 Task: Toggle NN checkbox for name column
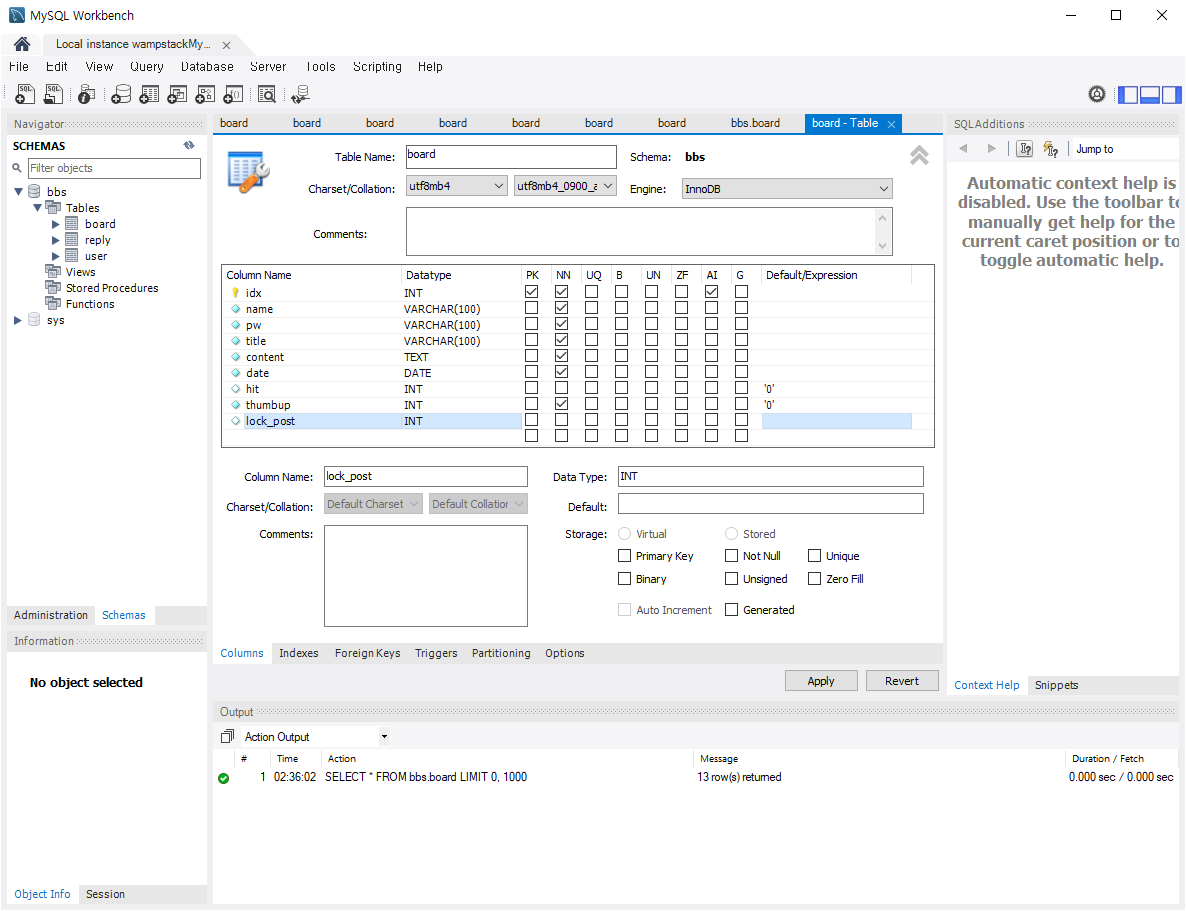click(561, 308)
